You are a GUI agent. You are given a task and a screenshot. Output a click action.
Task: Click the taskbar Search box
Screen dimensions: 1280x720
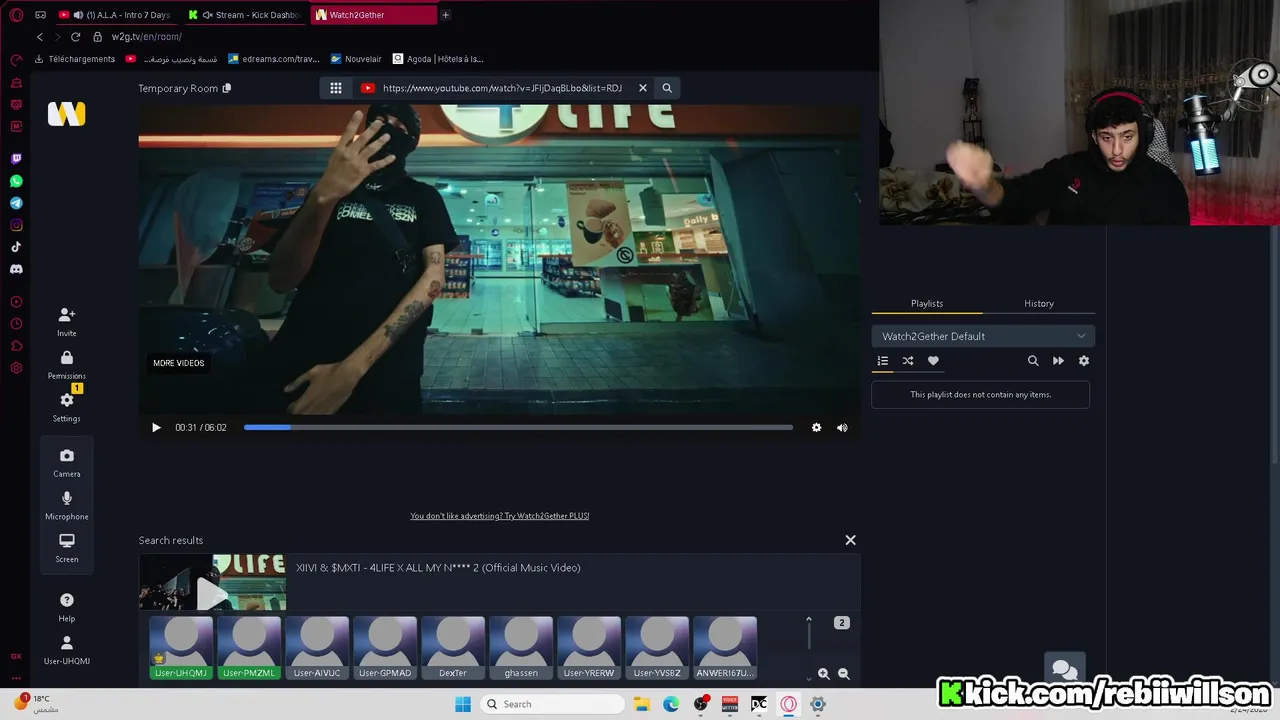554,704
